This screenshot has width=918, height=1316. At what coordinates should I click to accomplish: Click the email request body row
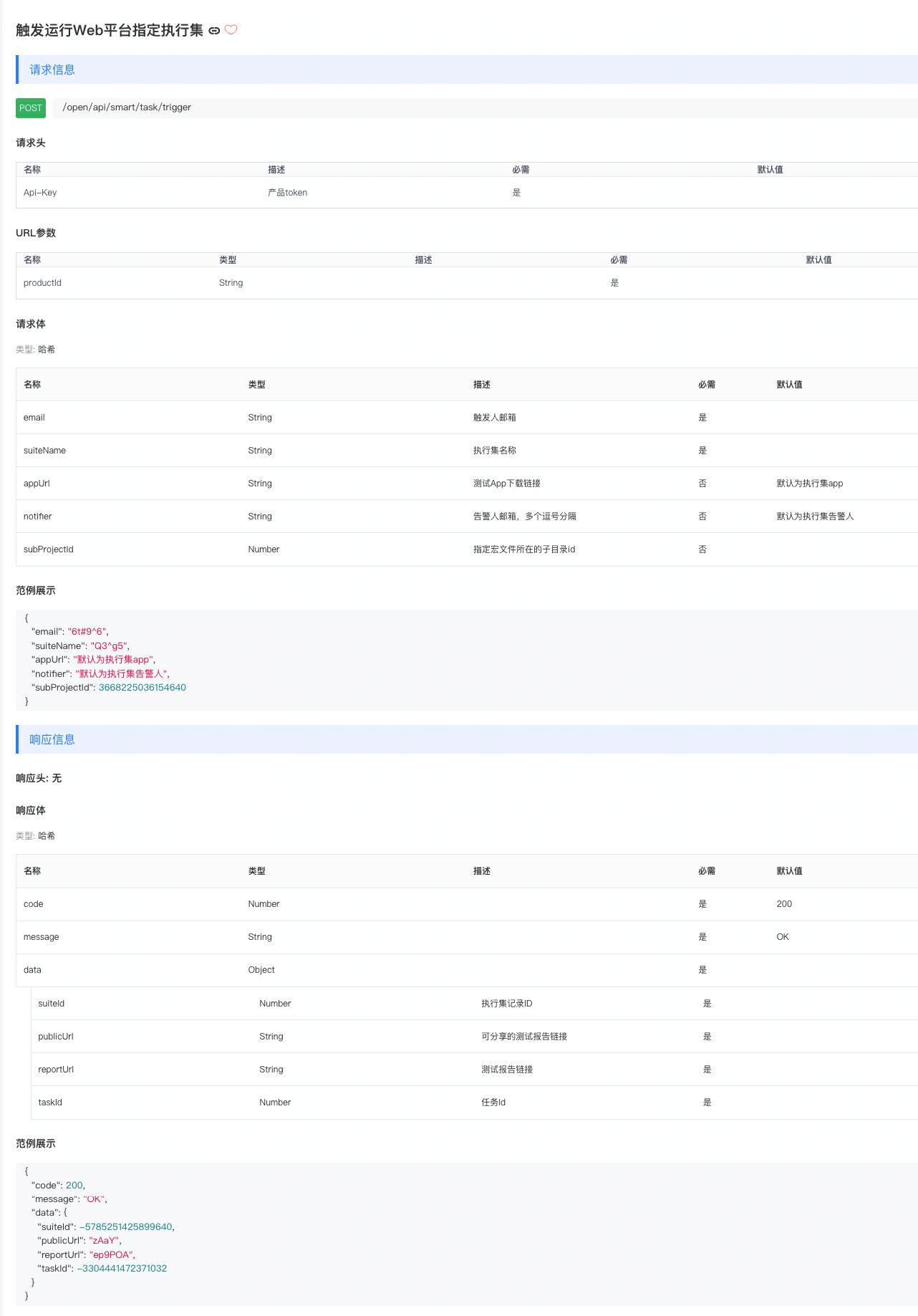(x=467, y=418)
